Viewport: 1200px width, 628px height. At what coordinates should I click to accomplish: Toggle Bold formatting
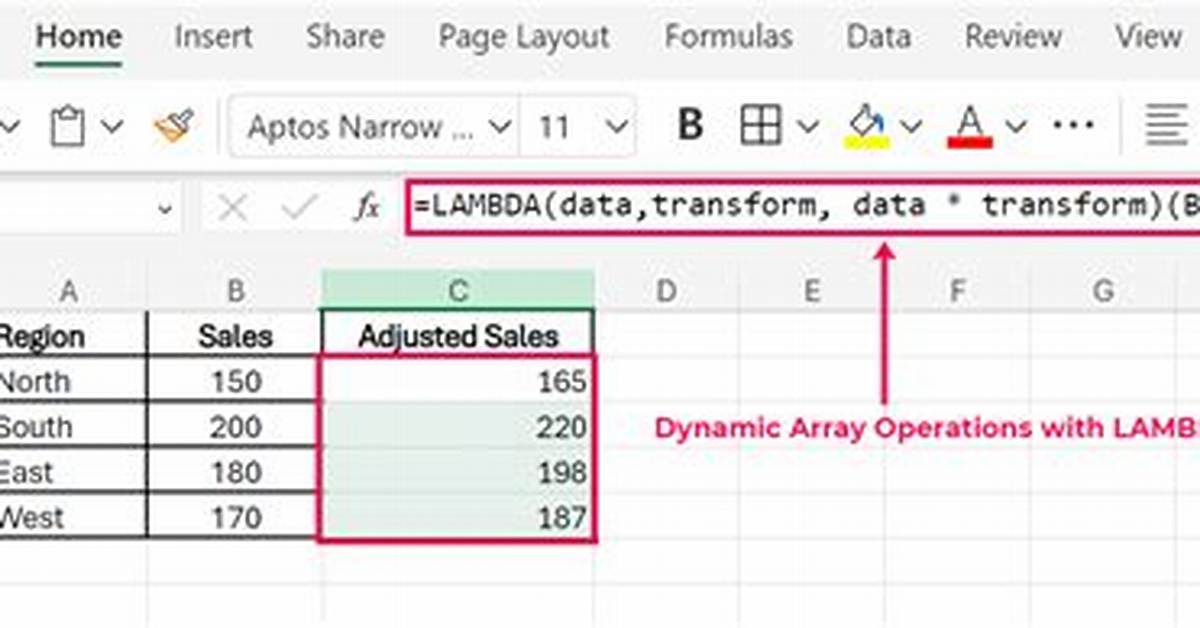[690, 127]
